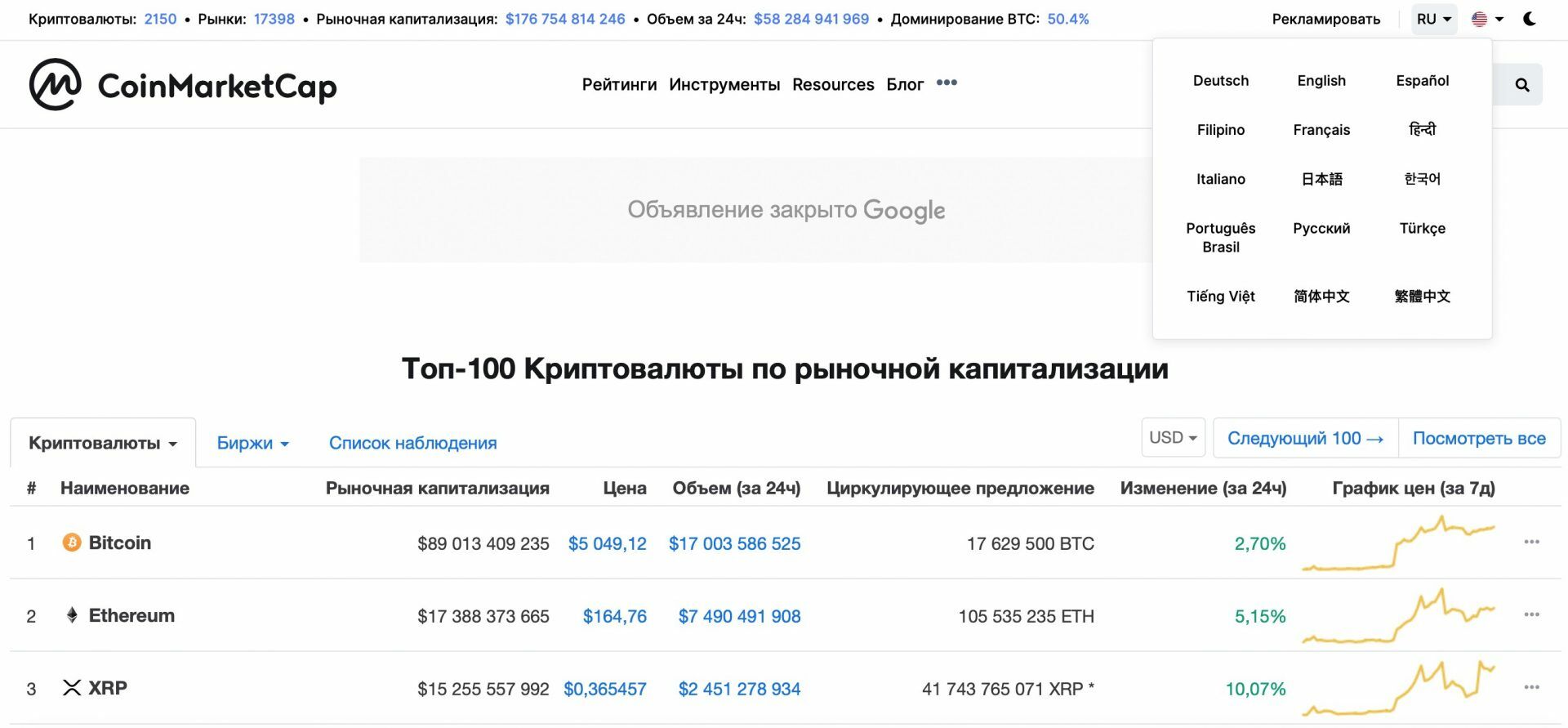Open the Bitcoin name link
This screenshot has width=1568, height=728.
click(x=119, y=543)
